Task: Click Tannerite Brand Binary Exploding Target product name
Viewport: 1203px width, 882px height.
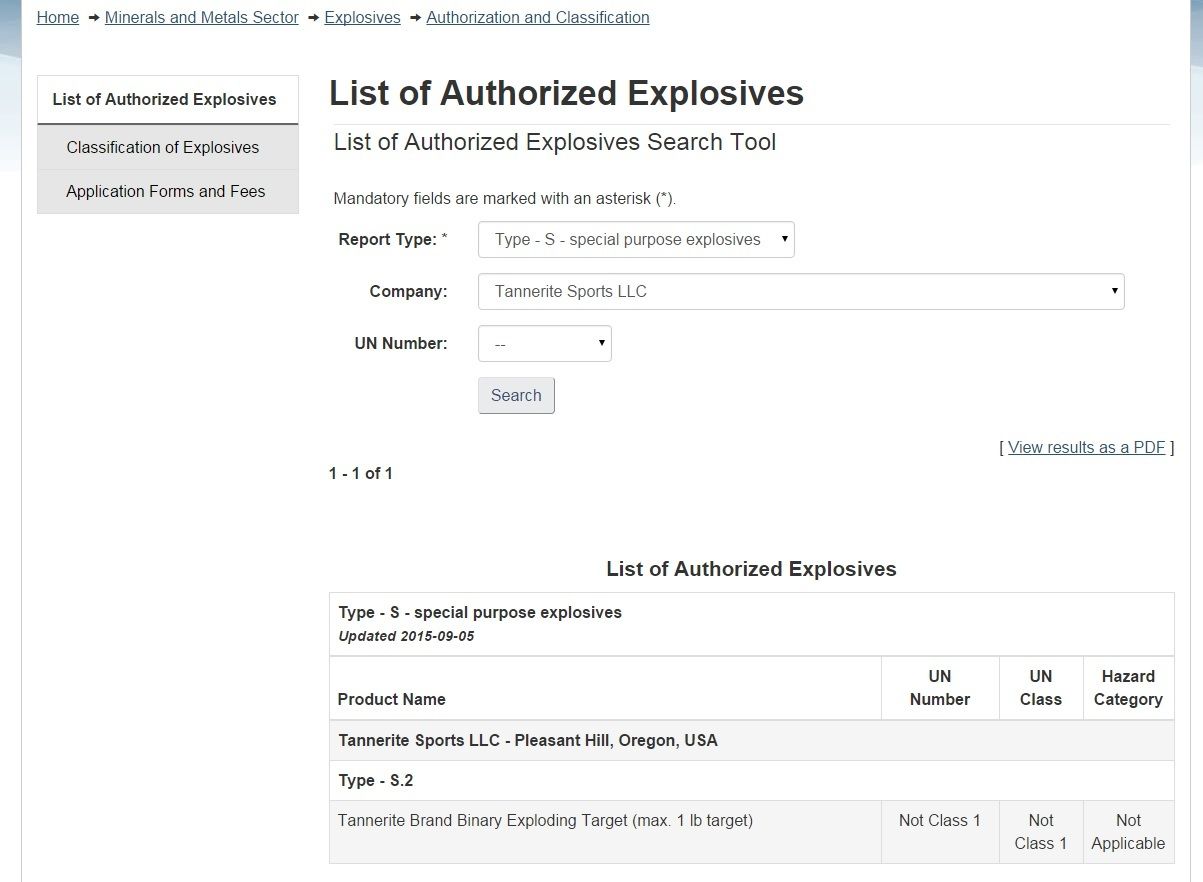Action: [545, 821]
